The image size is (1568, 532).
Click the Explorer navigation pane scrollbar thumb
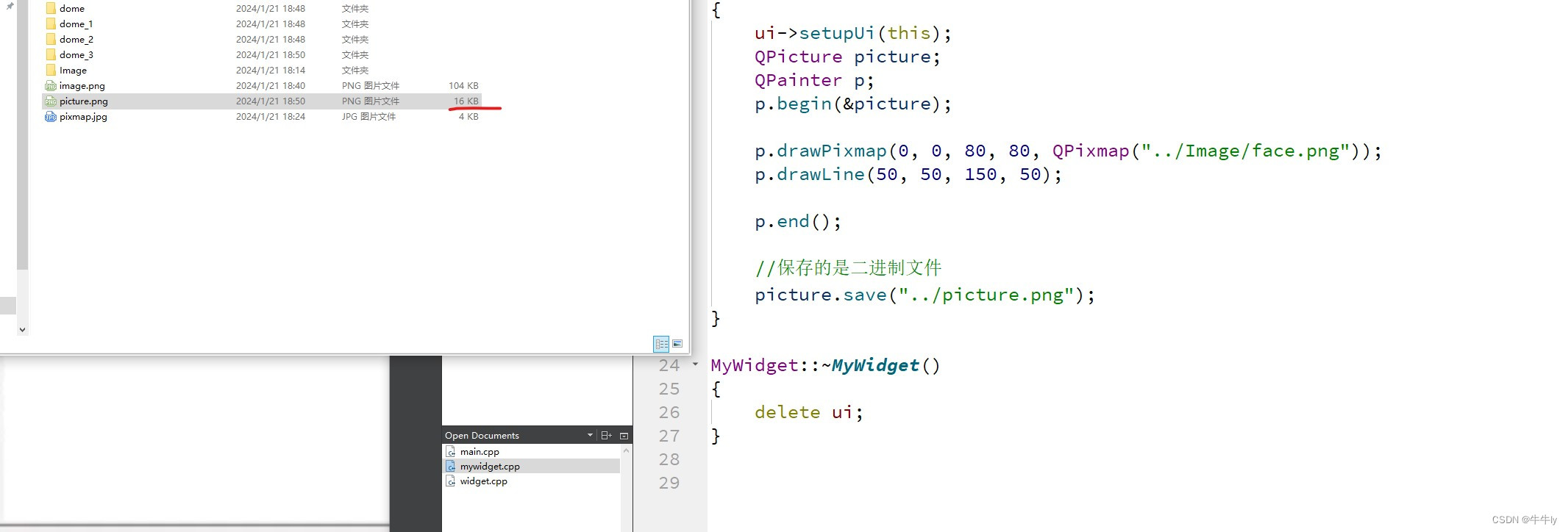22,135
